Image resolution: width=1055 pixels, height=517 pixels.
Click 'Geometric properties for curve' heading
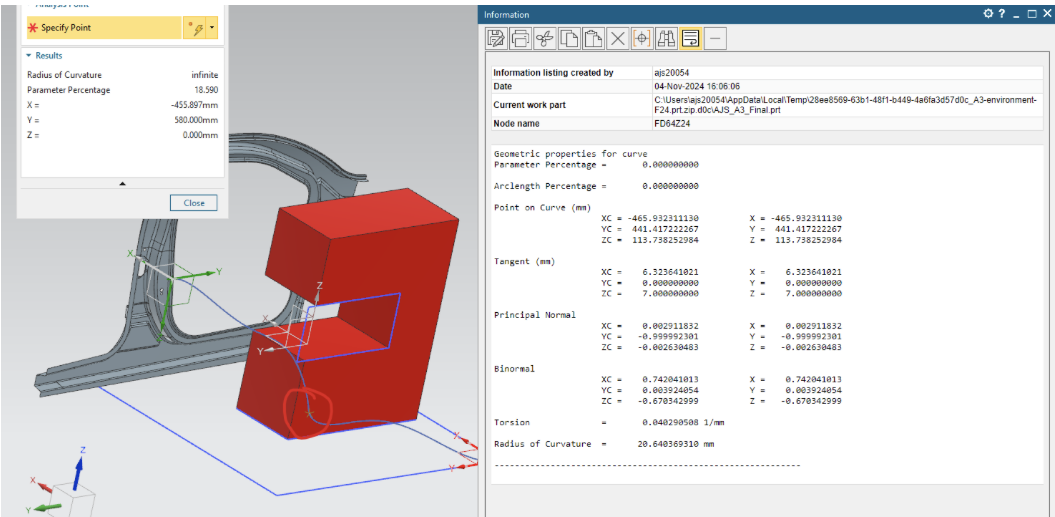[571, 154]
